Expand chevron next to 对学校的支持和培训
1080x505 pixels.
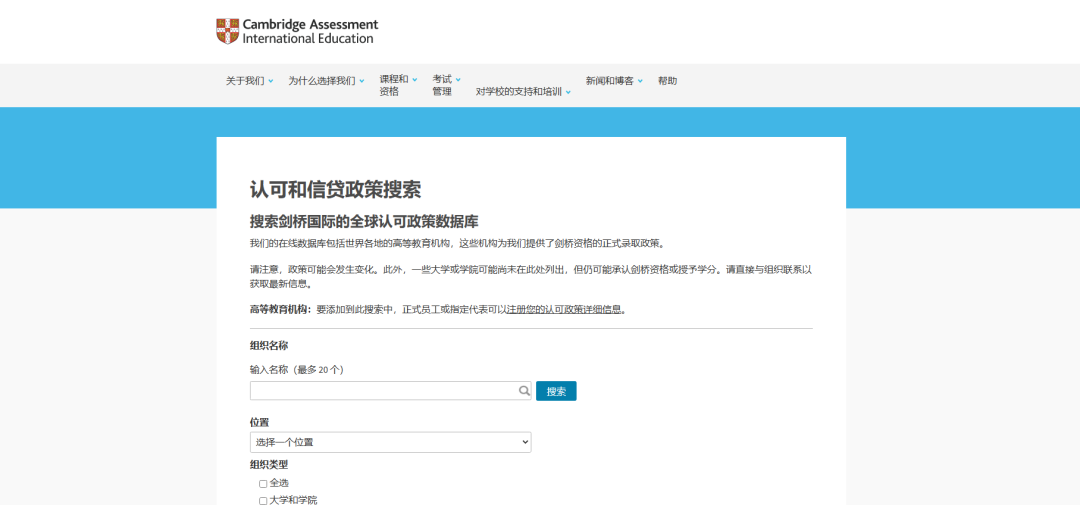click(568, 92)
